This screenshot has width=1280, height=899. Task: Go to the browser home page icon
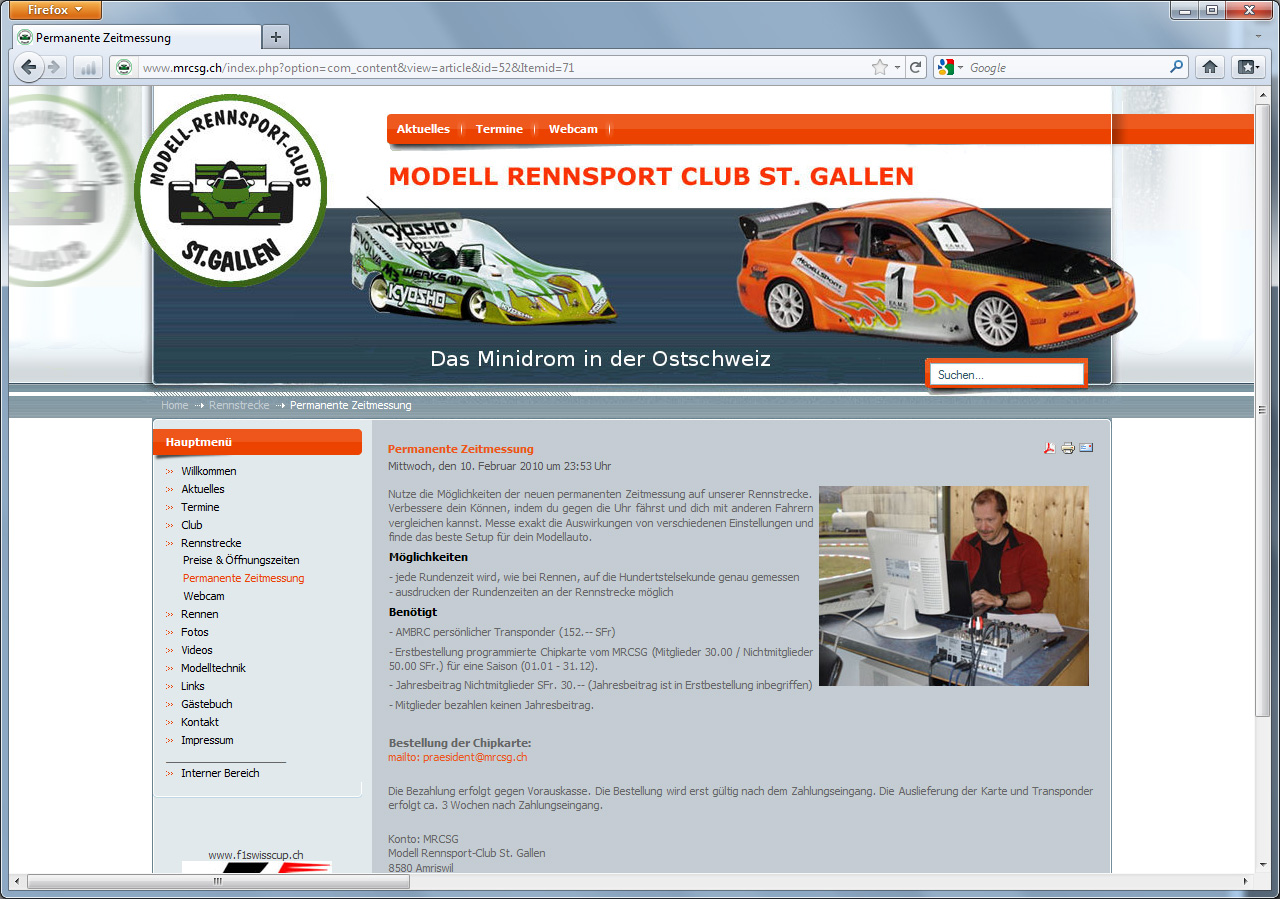(x=1210, y=67)
